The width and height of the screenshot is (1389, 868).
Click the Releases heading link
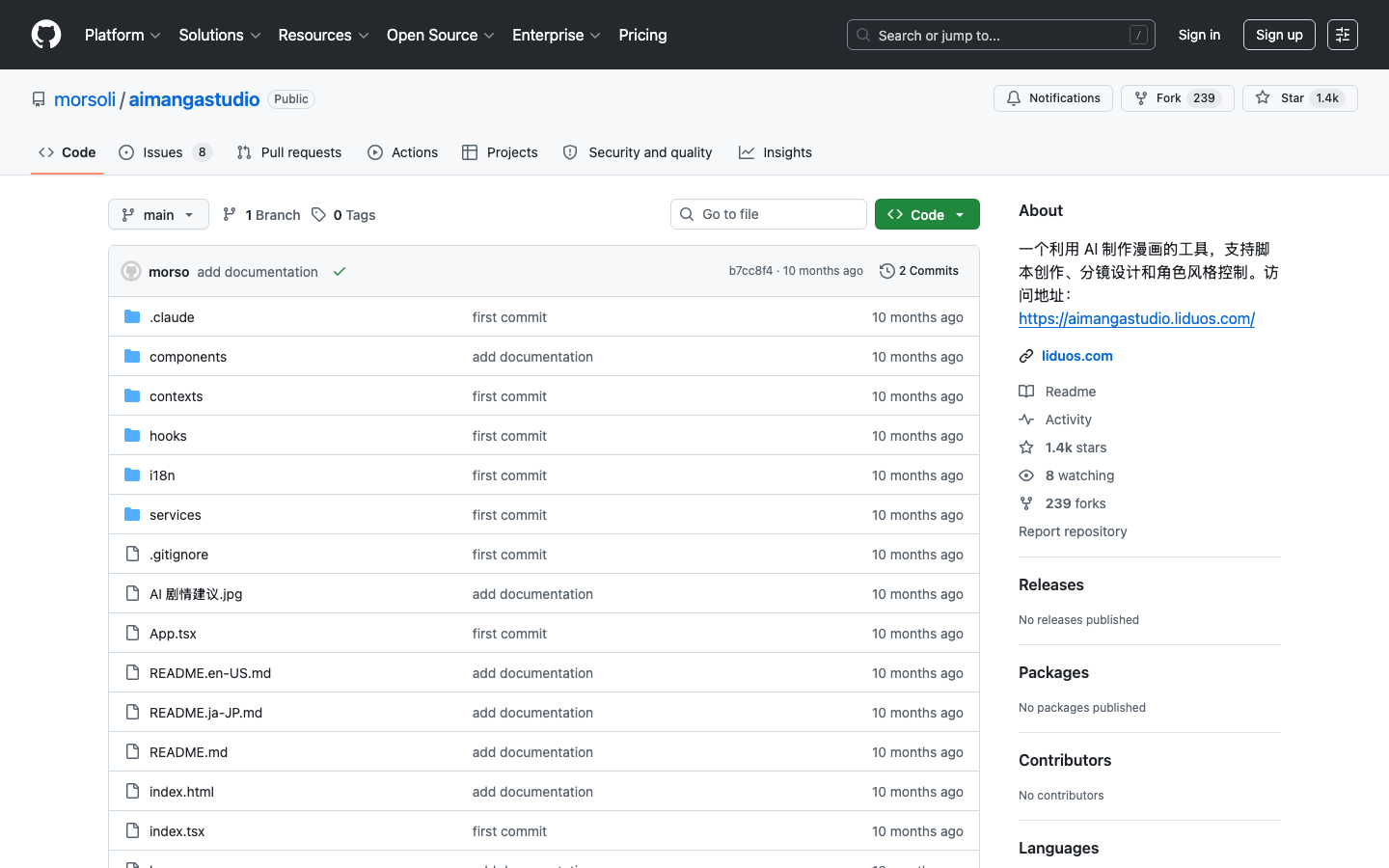(1051, 584)
